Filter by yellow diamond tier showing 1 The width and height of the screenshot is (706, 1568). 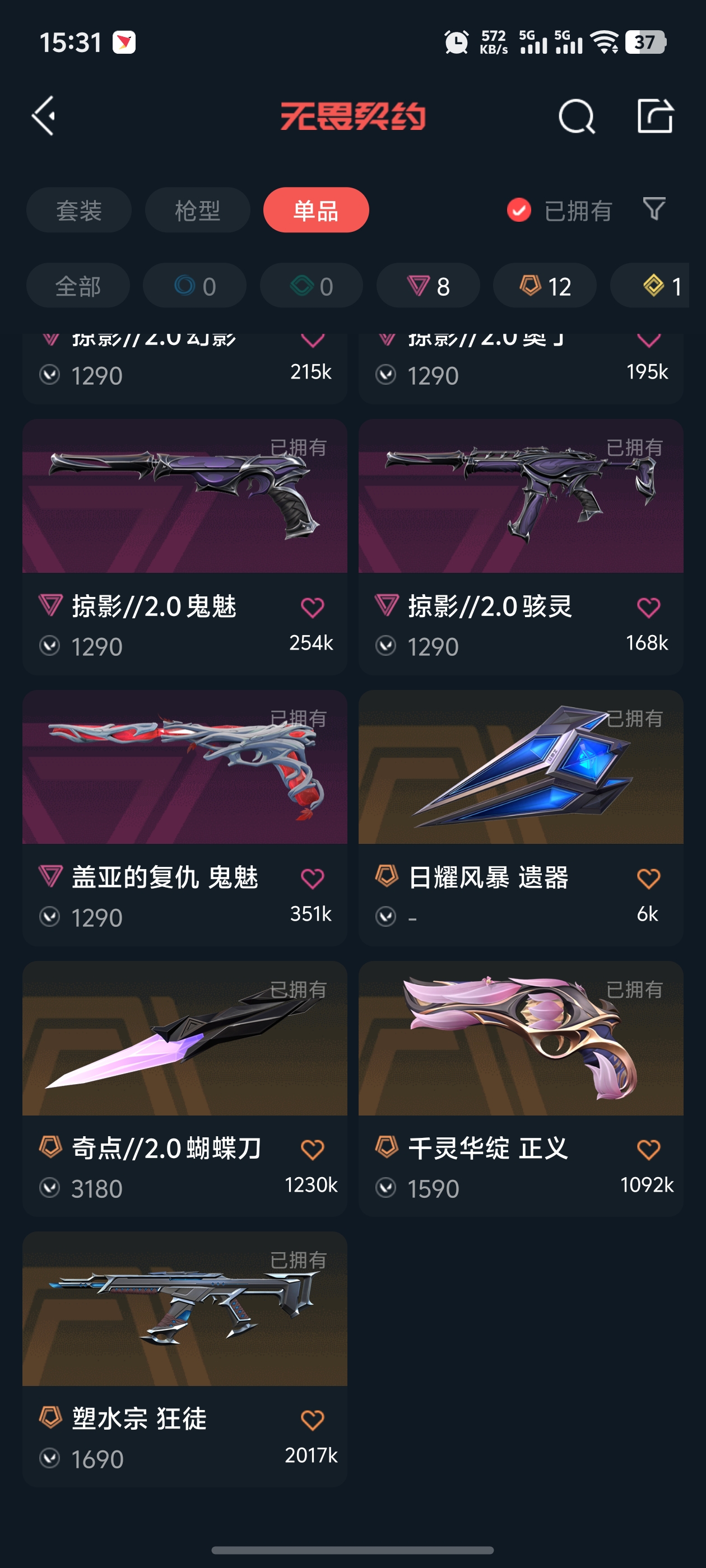pos(652,286)
